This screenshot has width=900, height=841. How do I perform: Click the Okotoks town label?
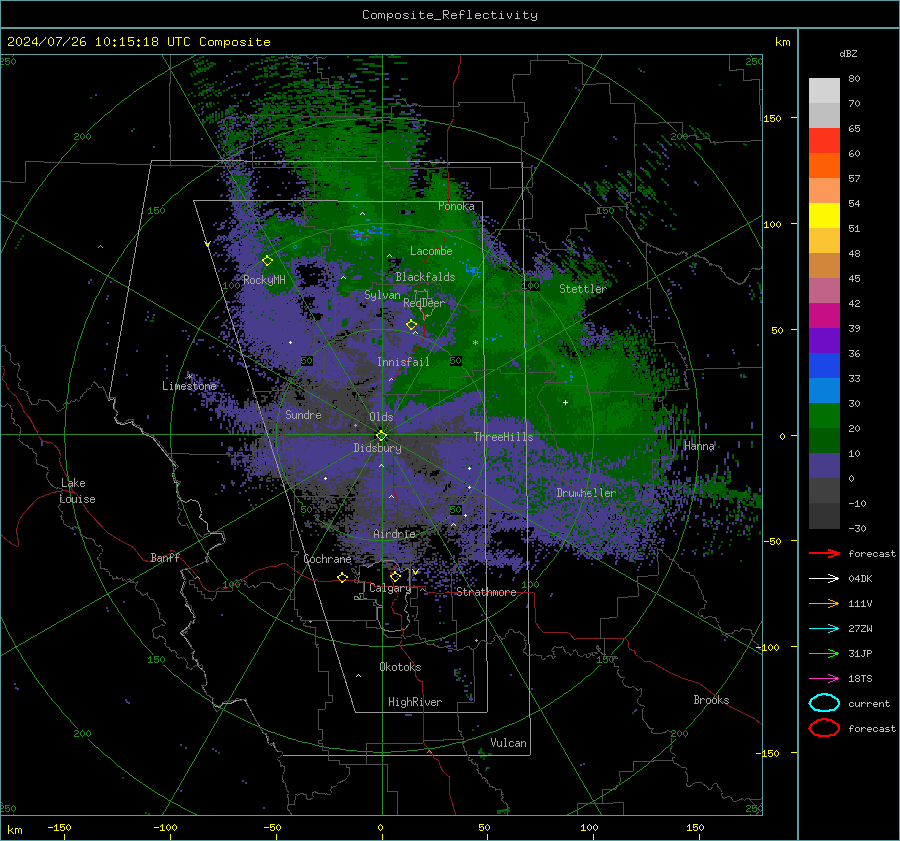(400, 667)
